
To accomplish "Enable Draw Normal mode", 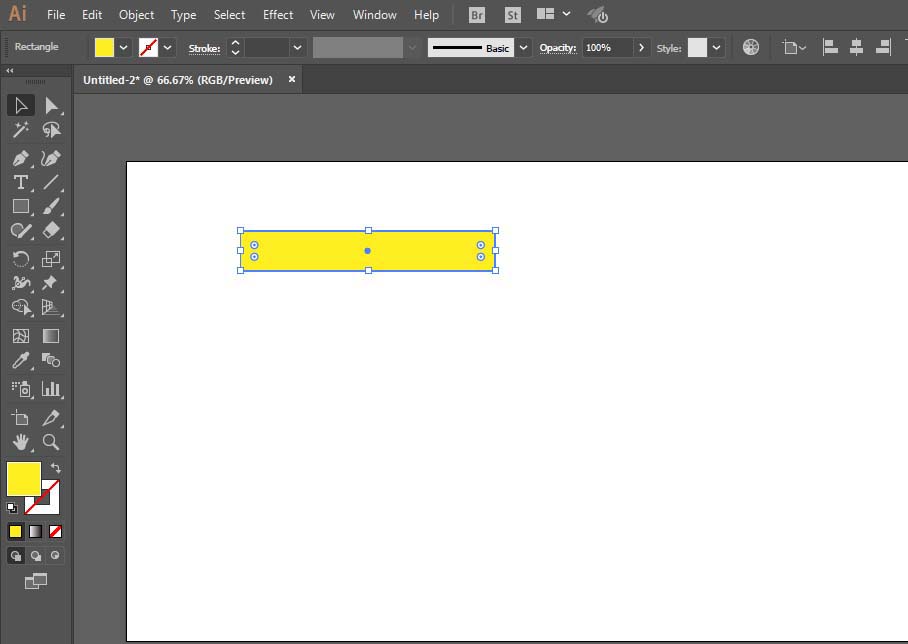I will click(16, 556).
